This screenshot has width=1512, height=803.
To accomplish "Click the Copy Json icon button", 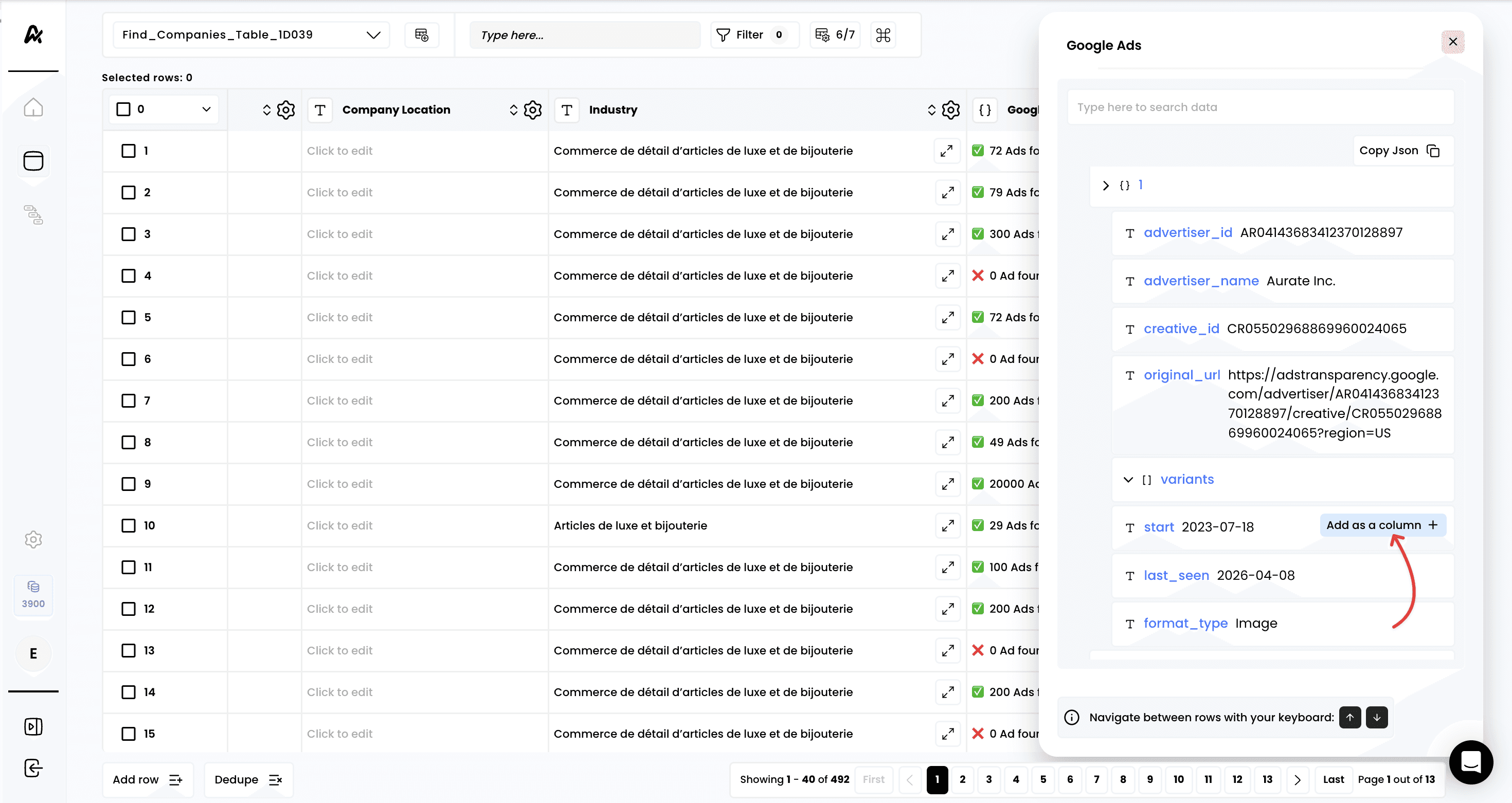I will point(1433,151).
